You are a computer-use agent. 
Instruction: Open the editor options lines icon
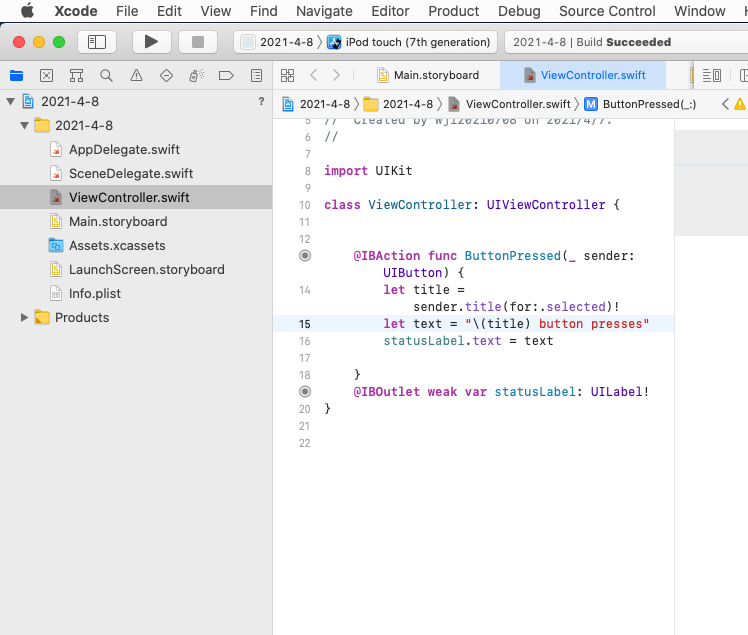[712, 75]
